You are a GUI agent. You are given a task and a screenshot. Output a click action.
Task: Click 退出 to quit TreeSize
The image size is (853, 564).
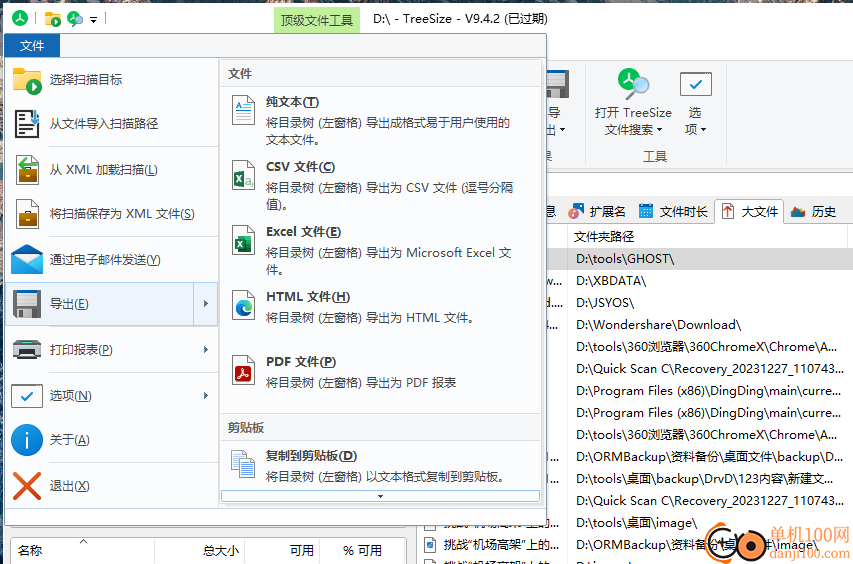click(112, 486)
